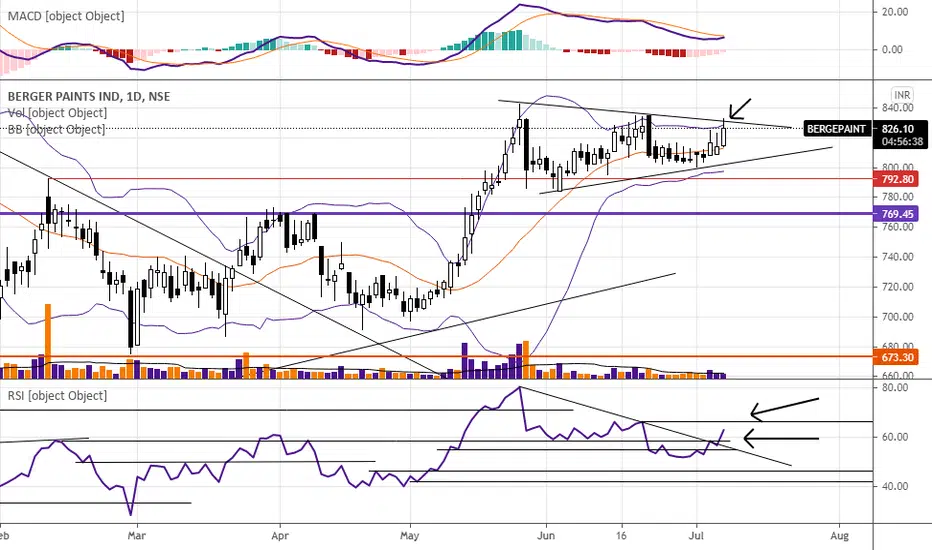Select the thick purple horizontal line at 769.45

436,213
